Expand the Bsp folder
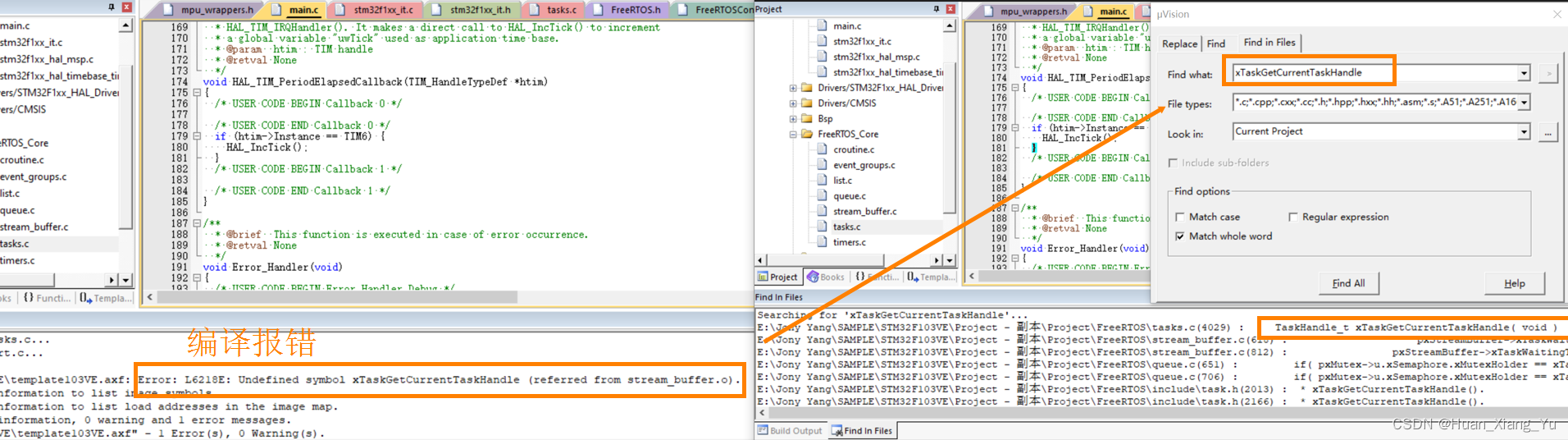The height and width of the screenshot is (440, 1568). [793, 119]
